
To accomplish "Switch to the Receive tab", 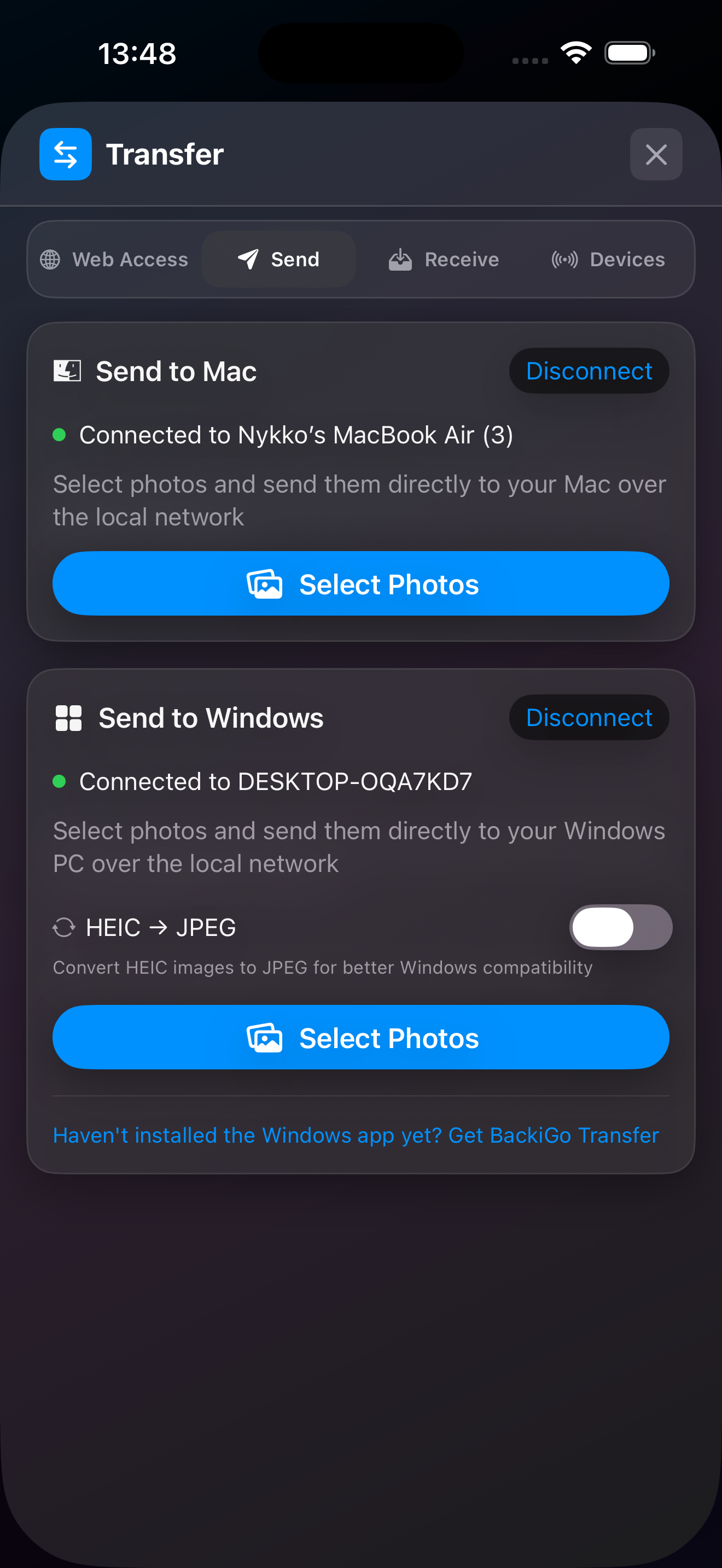I will [444, 259].
